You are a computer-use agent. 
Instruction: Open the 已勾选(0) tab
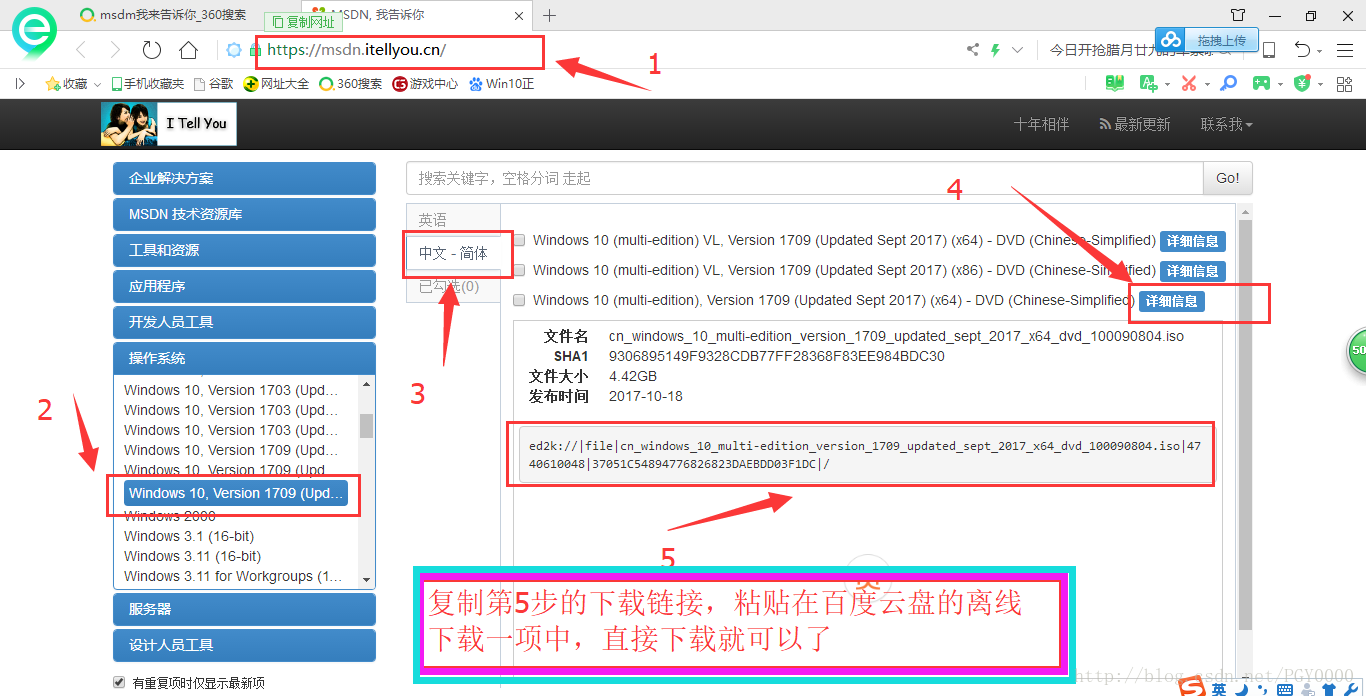[x=452, y=287]
